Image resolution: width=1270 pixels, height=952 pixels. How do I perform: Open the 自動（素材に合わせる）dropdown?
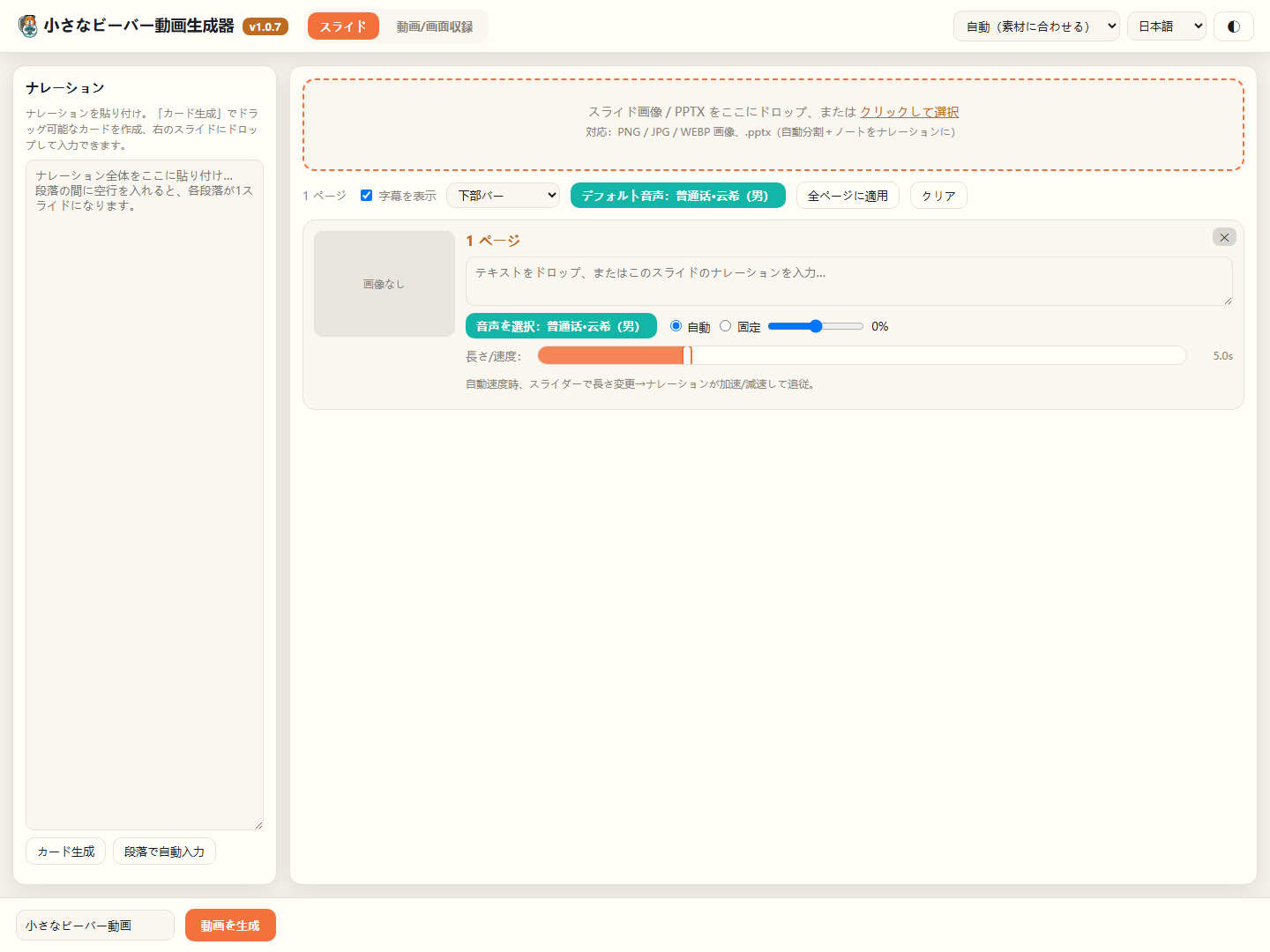1036,26
